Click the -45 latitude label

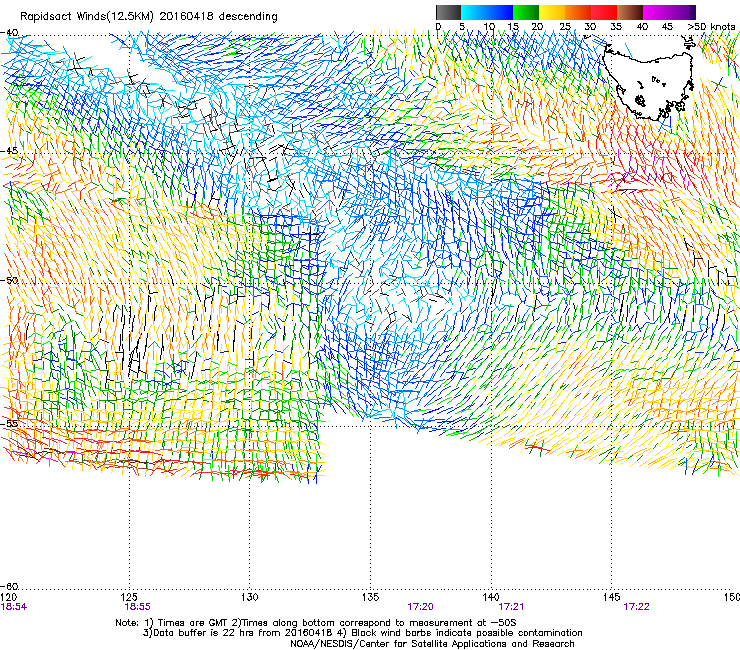click(9, 151)
